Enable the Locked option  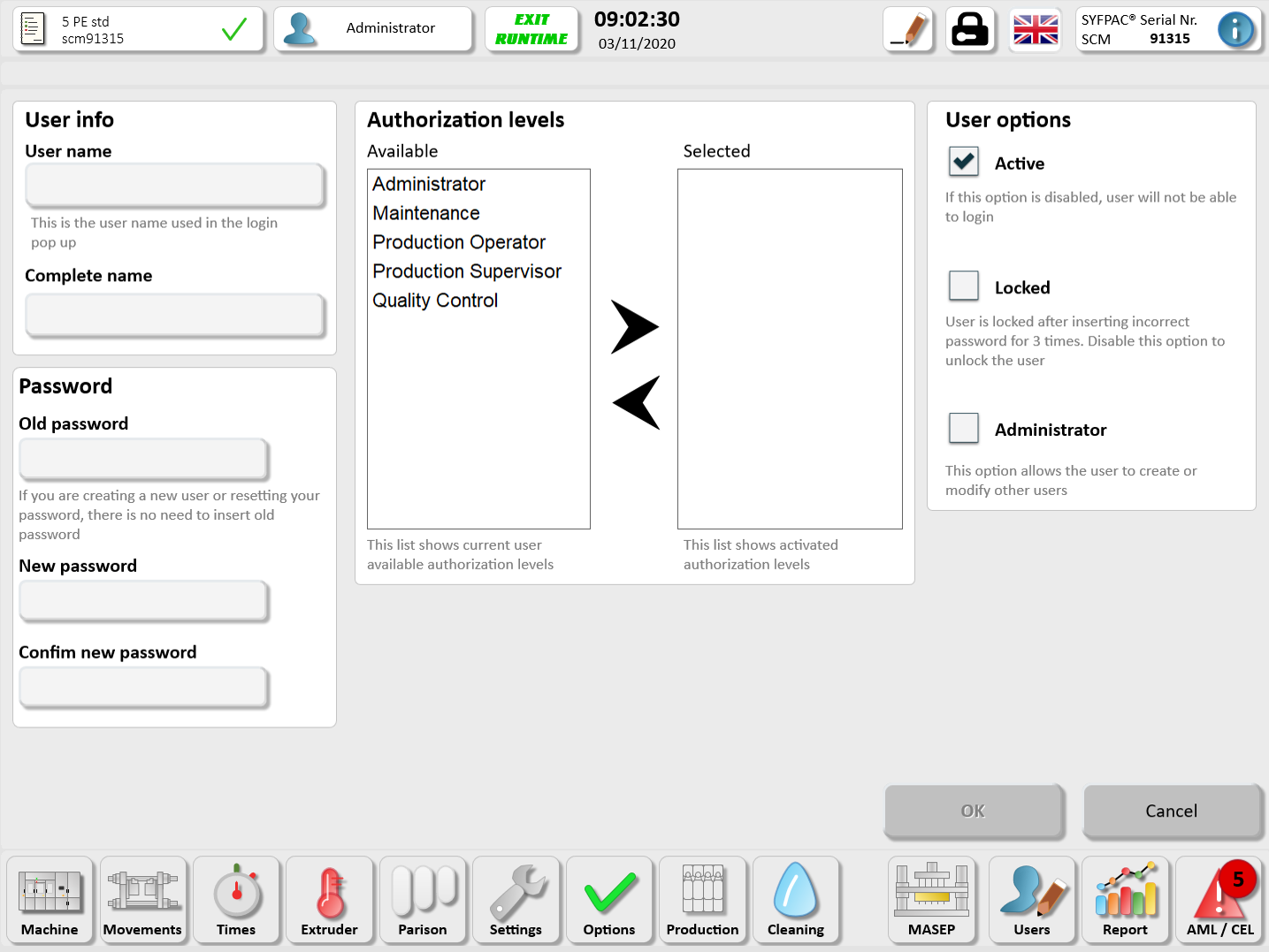pyautogui.click(x=963, y=286)
